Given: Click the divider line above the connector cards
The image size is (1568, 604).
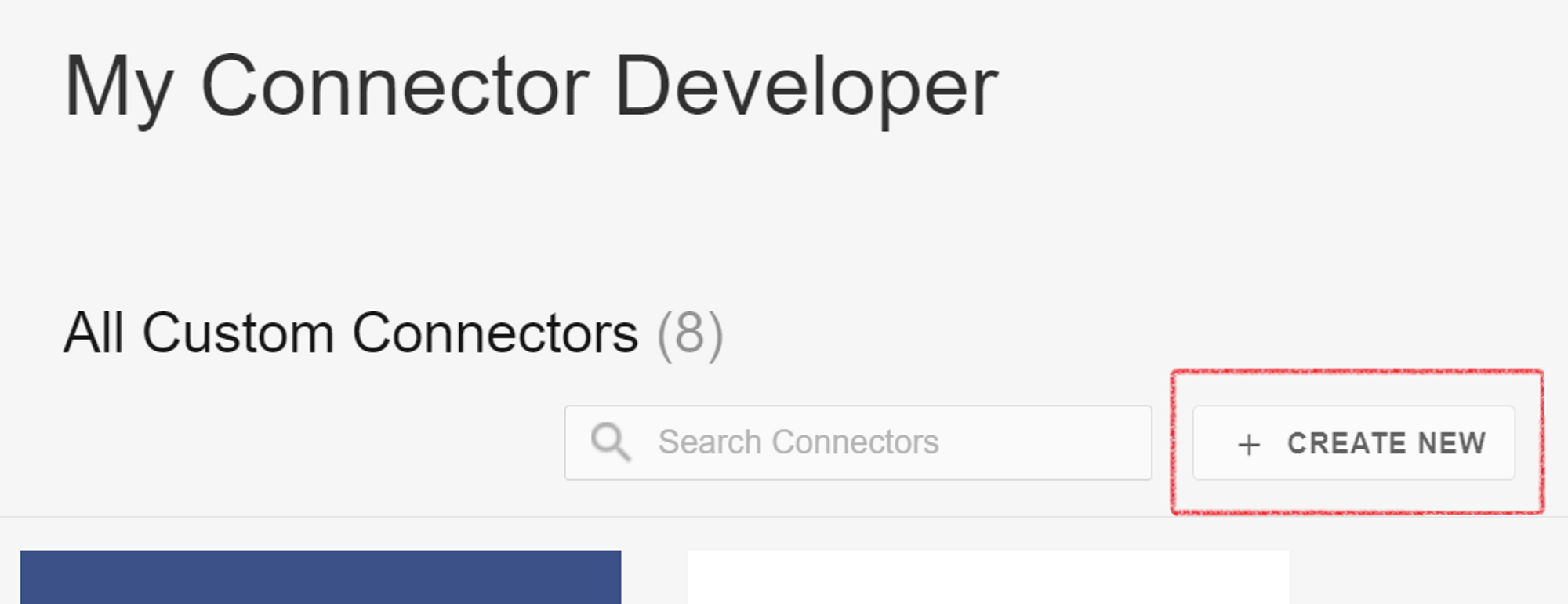Looking at the screenshot, I should pos(784,517).
